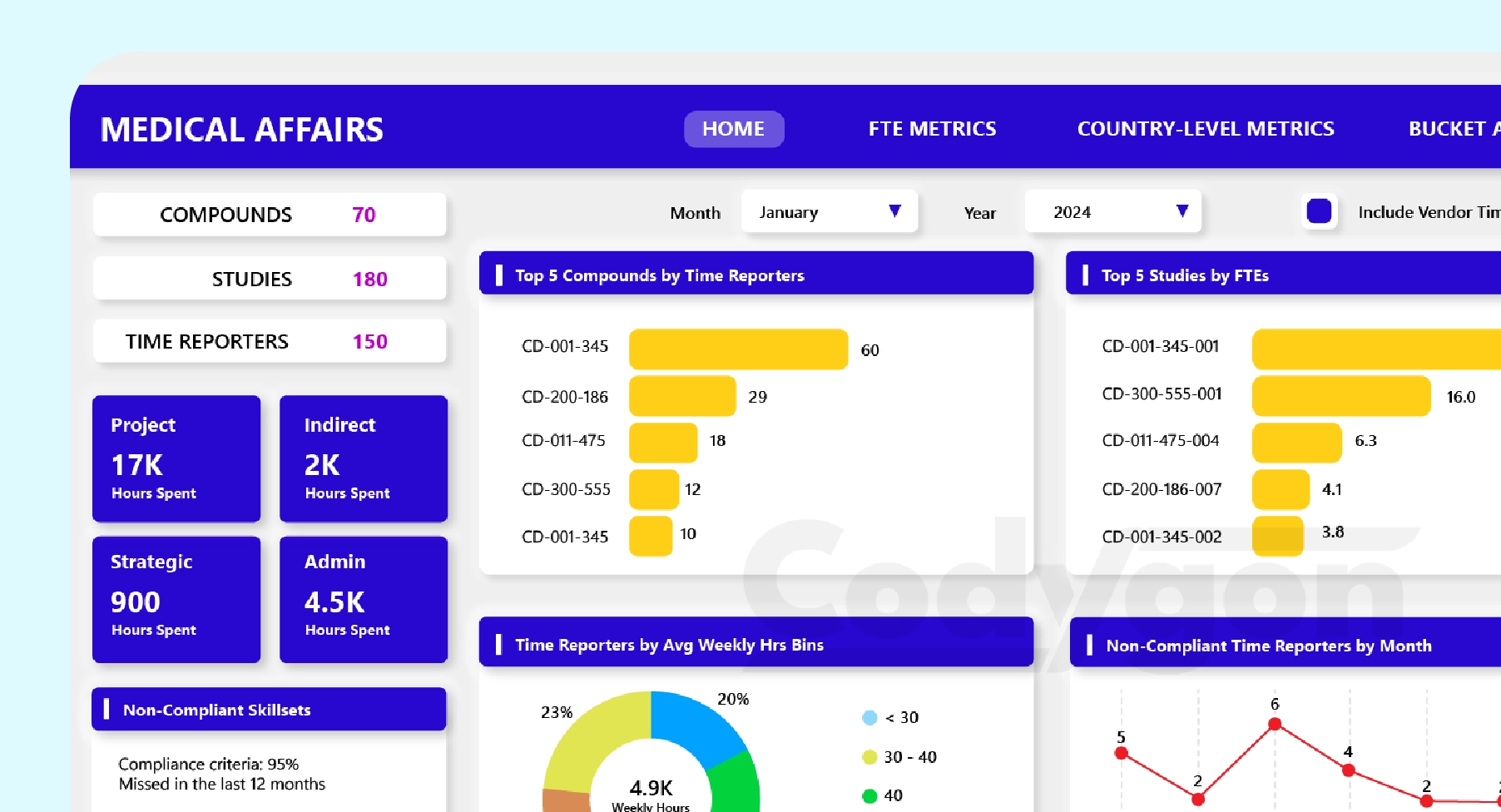Screen dimensions: 1501x812
Task: Open the Month dropdown showing January
Action: coord(829,211)
